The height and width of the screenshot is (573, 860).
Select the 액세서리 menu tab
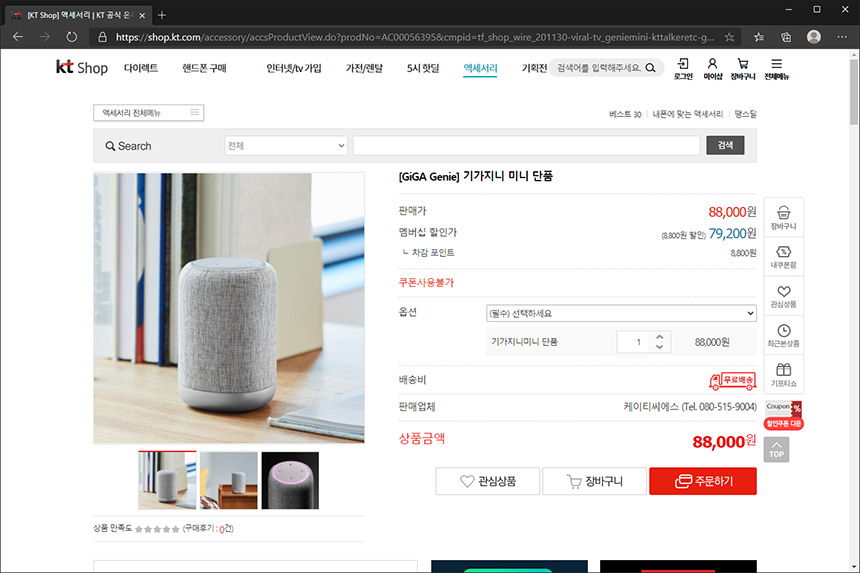pyautogui.click(x=480, y=68)
